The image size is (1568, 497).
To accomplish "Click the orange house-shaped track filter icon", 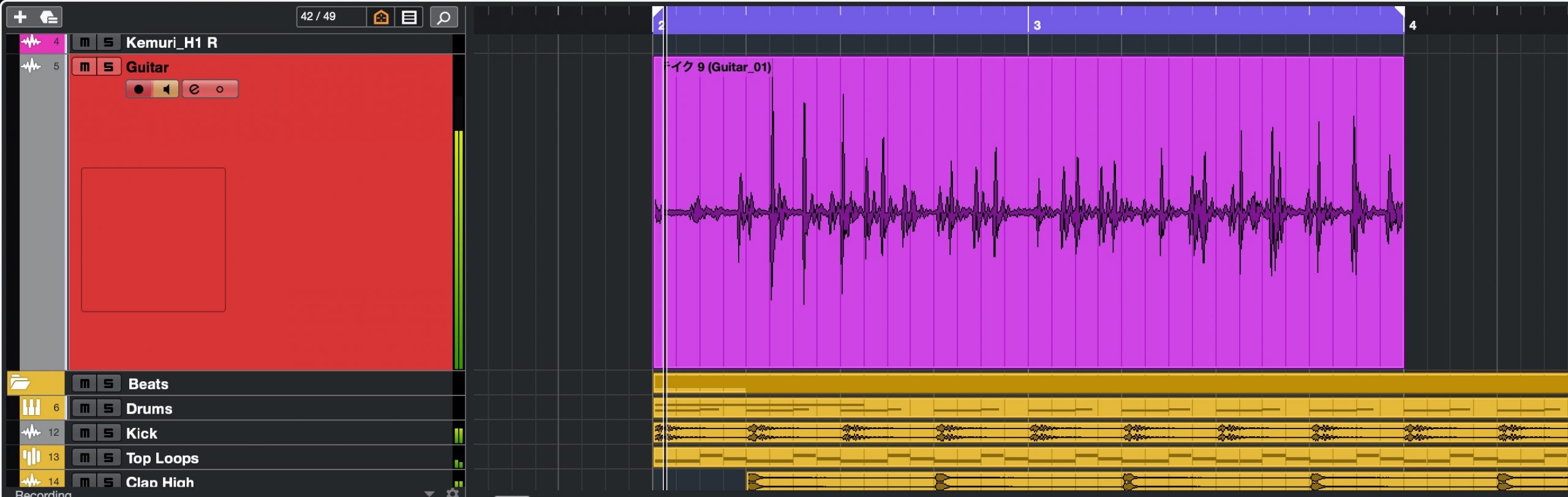I will pos(381,17).
